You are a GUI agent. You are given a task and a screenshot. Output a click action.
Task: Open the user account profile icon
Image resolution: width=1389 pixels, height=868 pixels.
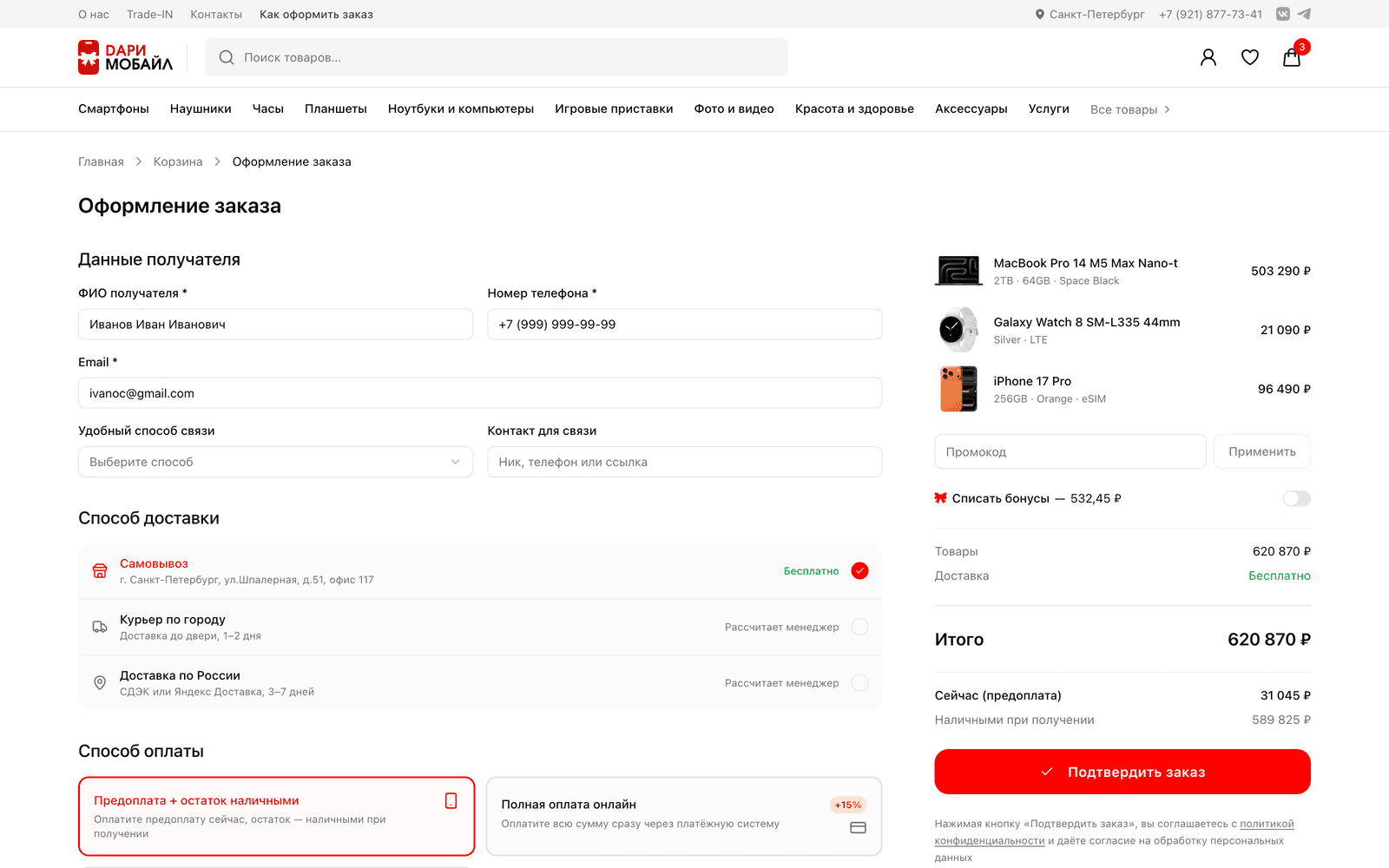1208,57
